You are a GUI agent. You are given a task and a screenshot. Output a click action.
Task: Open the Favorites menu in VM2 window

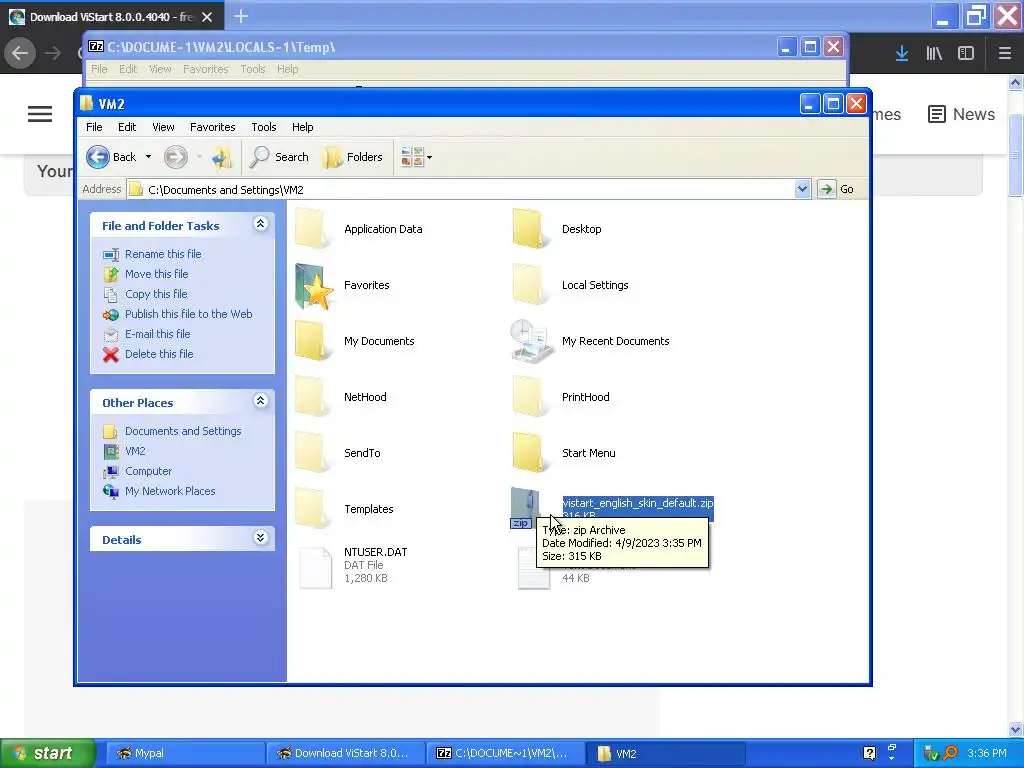212,127
